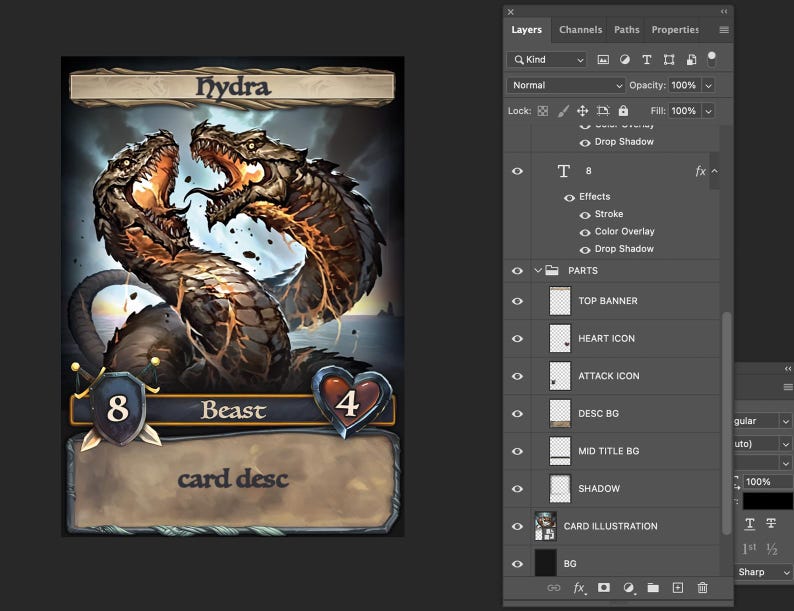Toggle underline text icon in Character panel
Viewport: 794px width, 611px height.
pyautogui.click(x=750, y=523)
